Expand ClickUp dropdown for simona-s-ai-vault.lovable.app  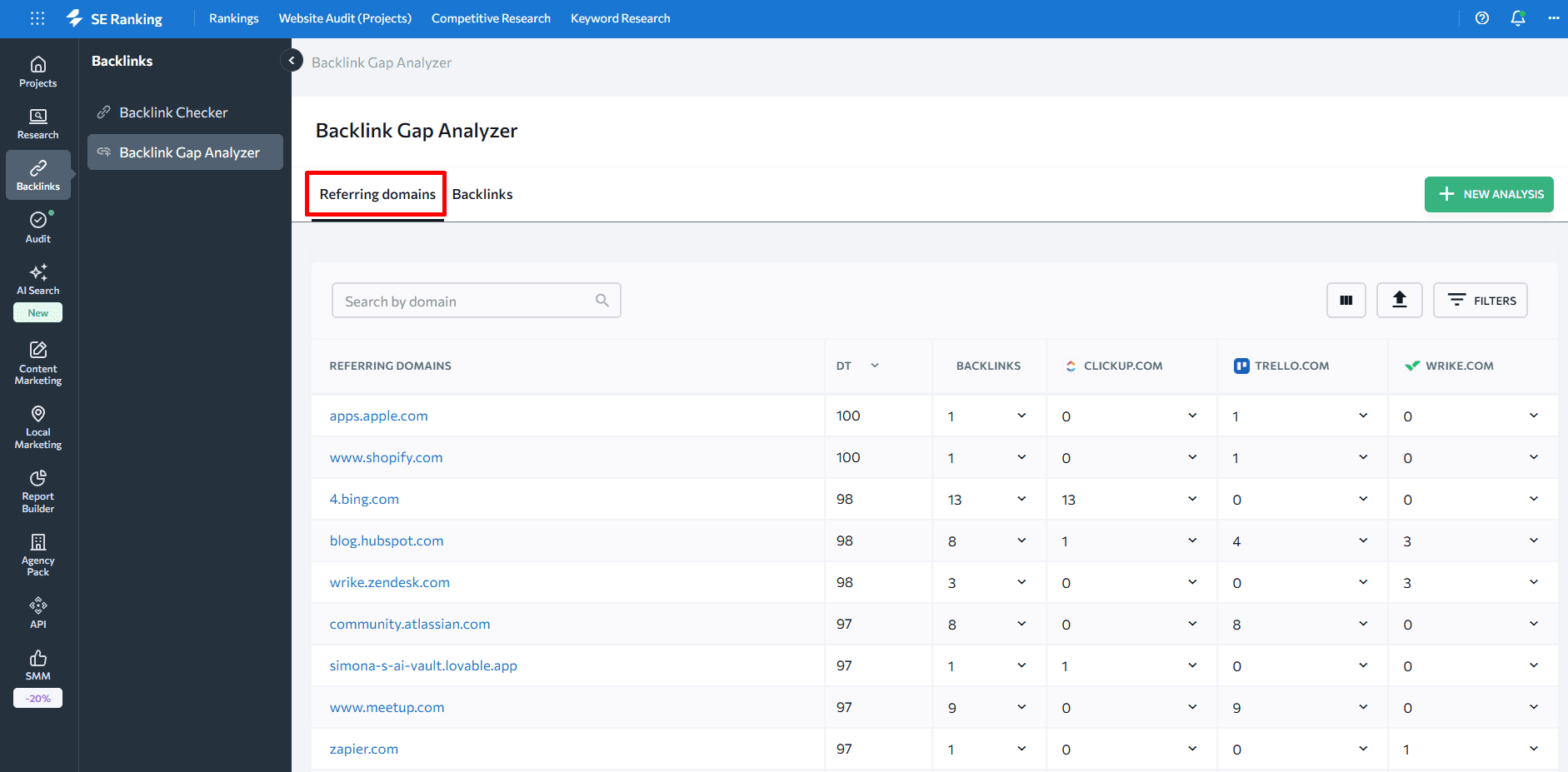click(1192, 665)
